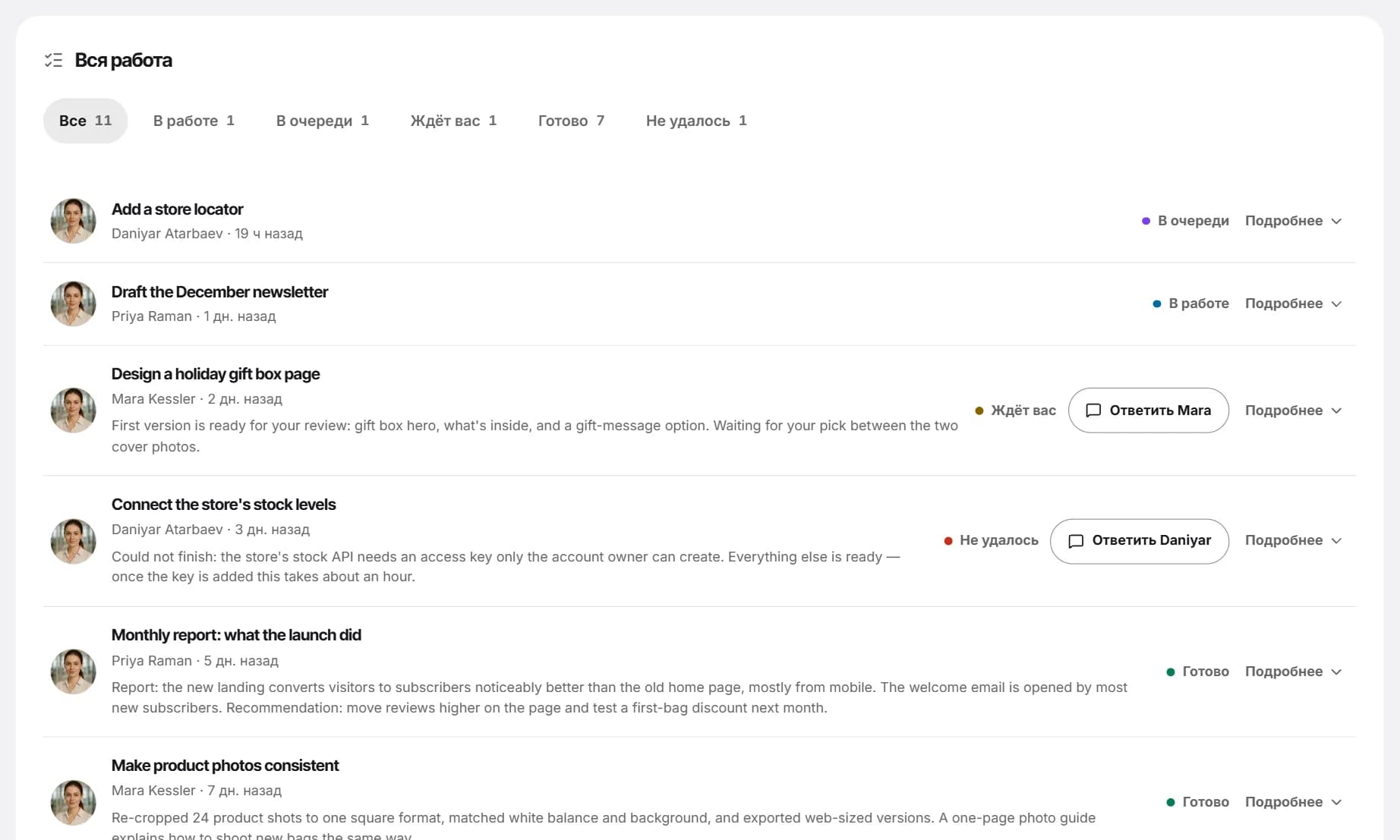Screen dimensions: 1400x840
Task: Click the Ждёт вас status label
Action: (x=1015, y=411)
